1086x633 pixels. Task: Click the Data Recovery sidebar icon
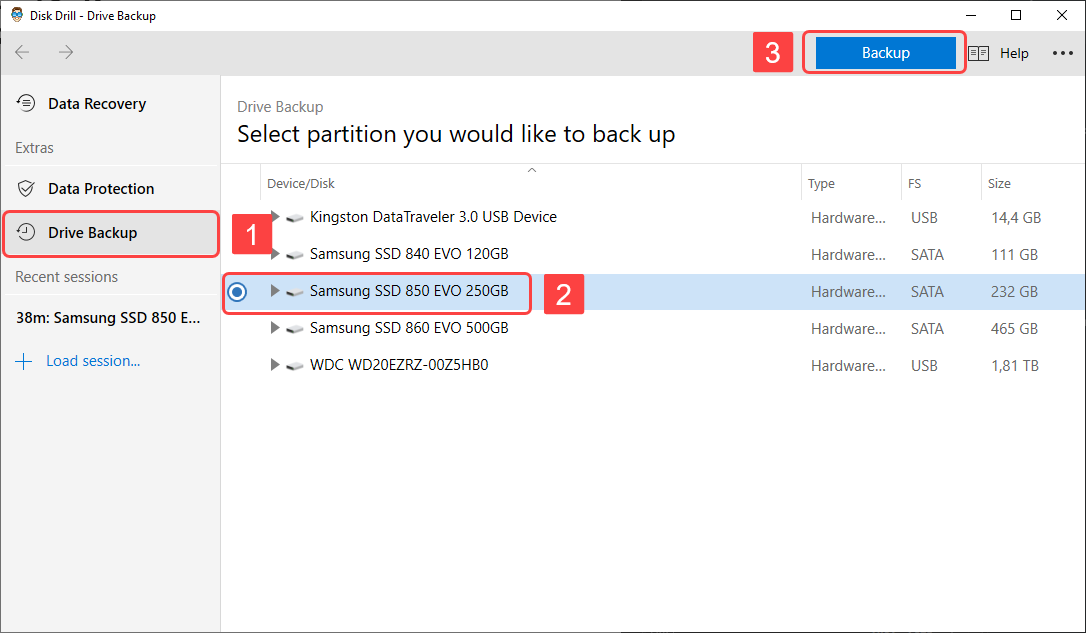(26, 103)
